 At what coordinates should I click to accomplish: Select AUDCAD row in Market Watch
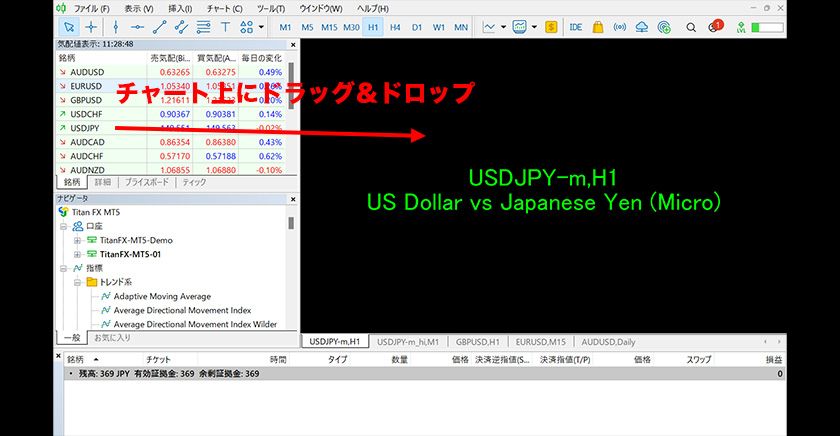(x=171, y=142)
